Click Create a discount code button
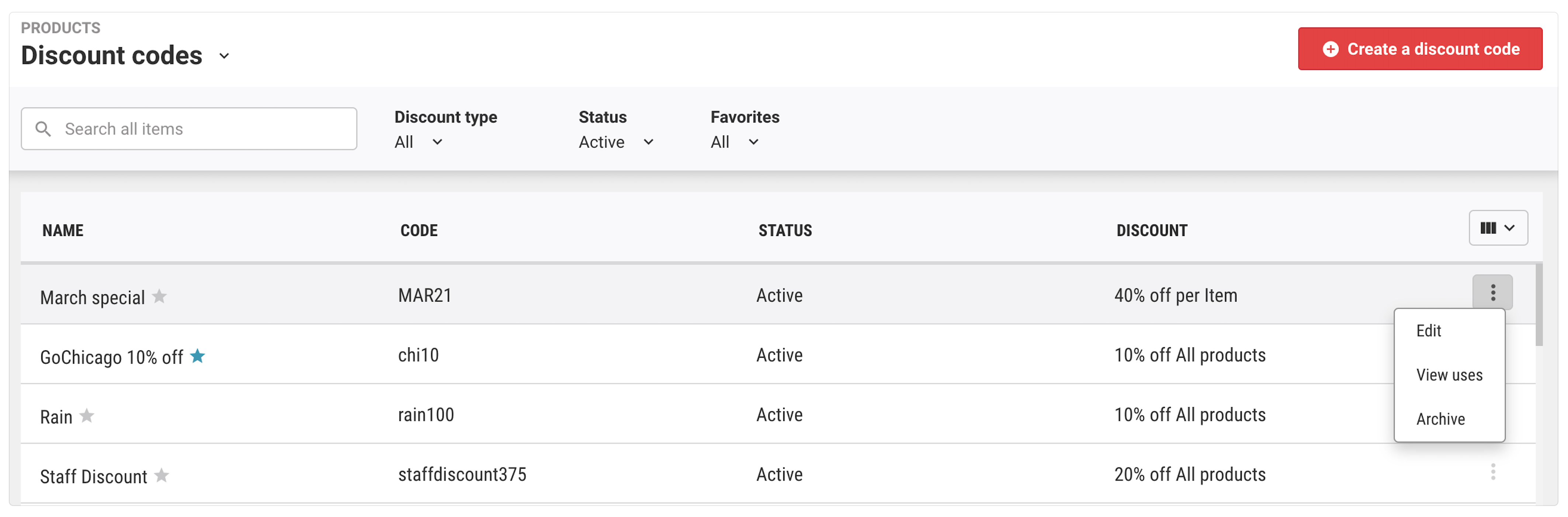The width and height of the screenshot is (1568, 517). 1420,49
